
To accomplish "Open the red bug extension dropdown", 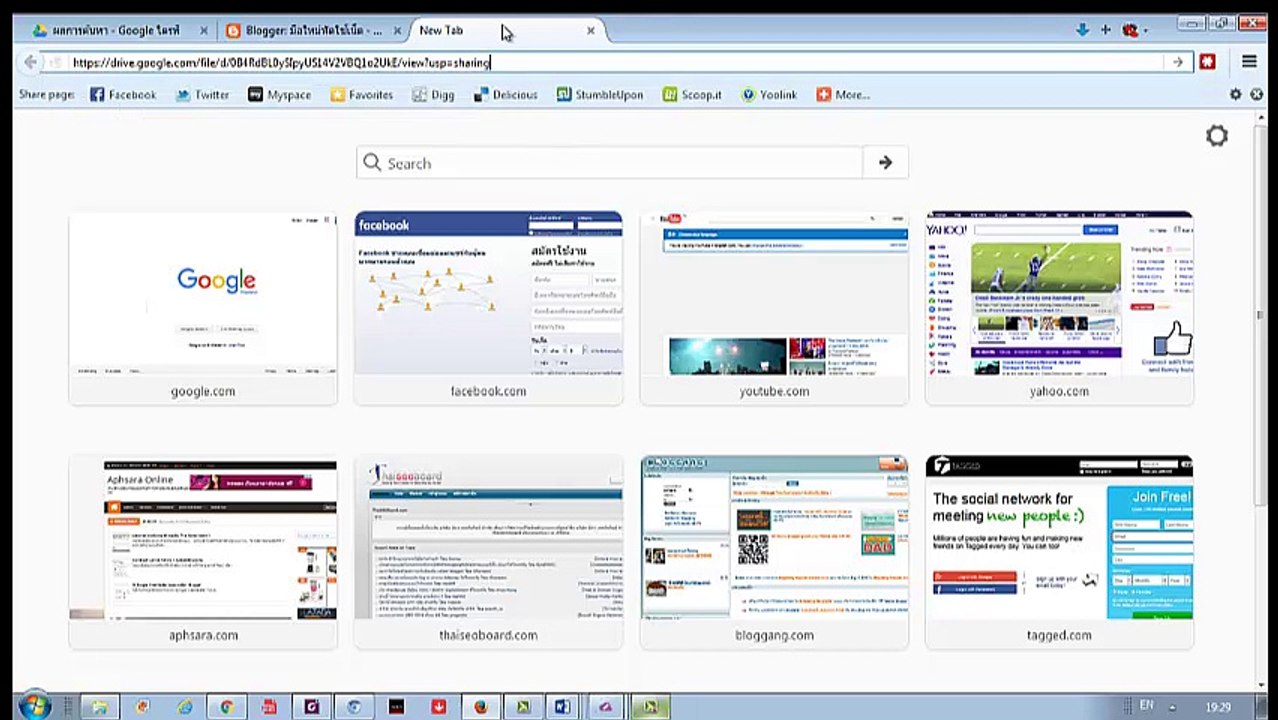I will point(1134,30).
